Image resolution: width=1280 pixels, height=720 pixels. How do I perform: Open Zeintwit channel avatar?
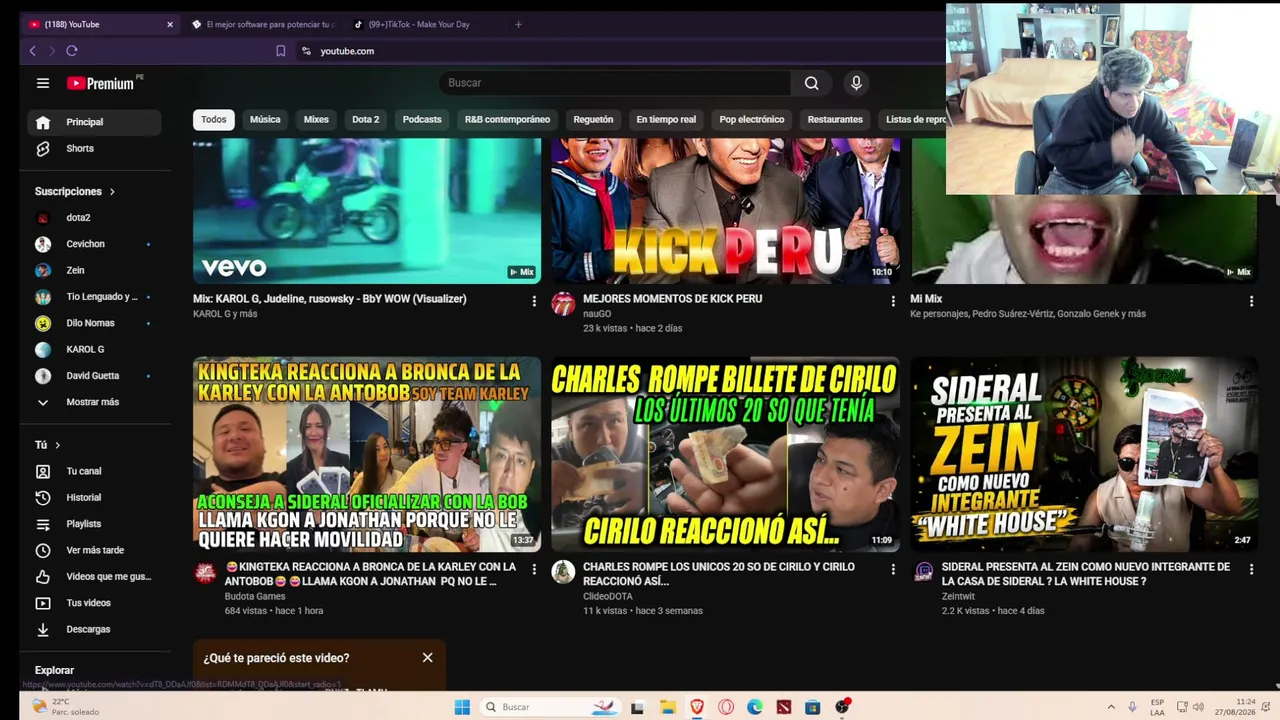[x=924, y=572]
